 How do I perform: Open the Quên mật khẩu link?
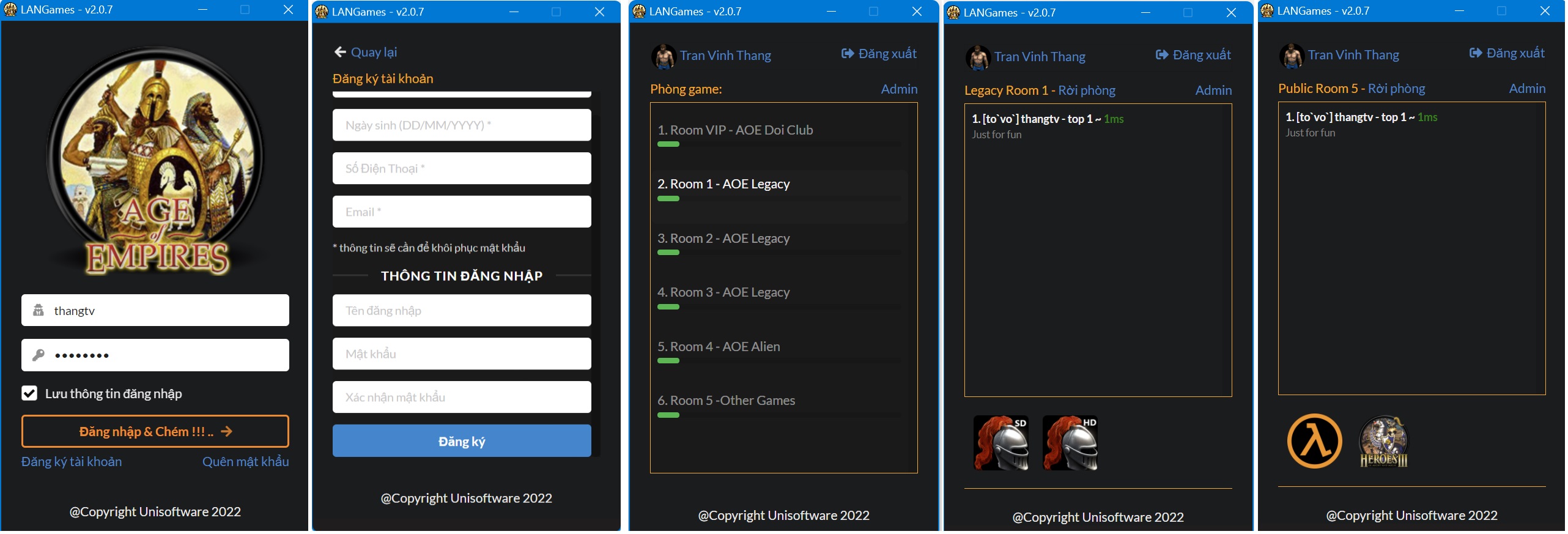245,462
